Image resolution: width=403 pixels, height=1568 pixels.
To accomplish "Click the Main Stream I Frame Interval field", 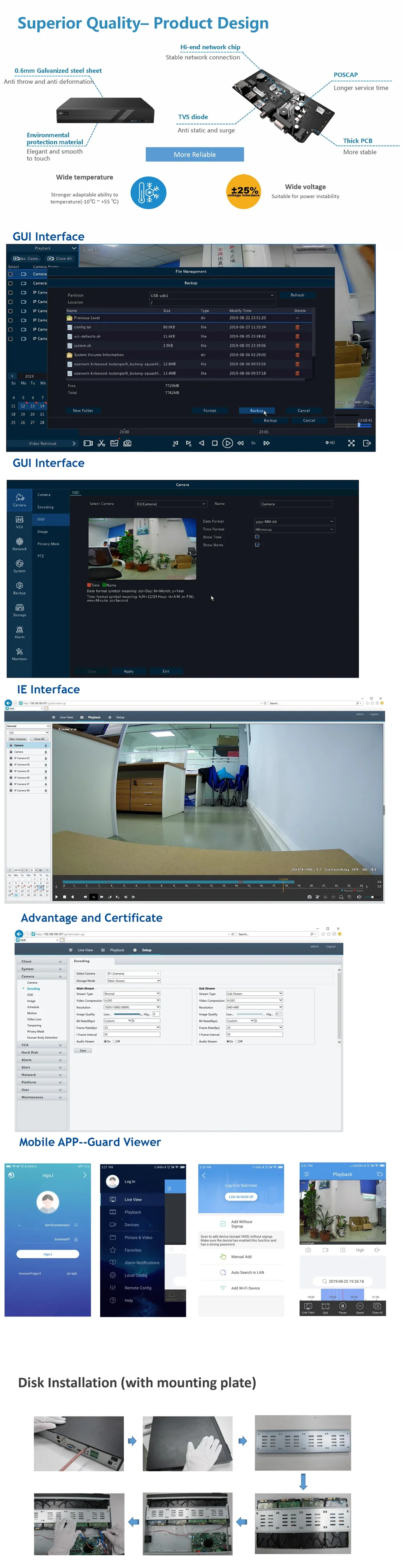I will [x=131, y=1034].
